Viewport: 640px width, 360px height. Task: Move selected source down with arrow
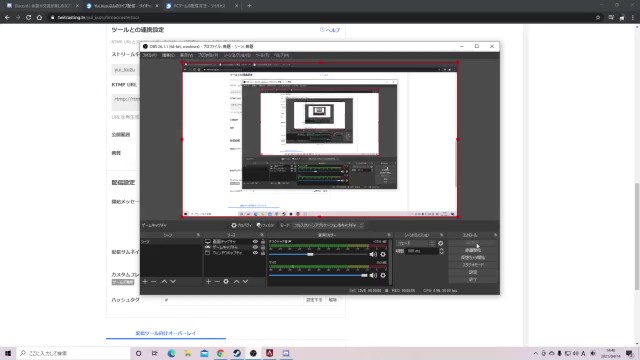[245, 281]
